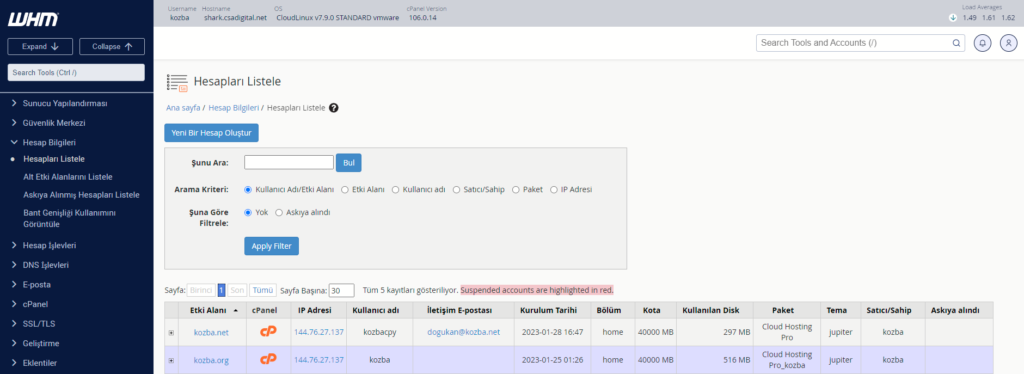Click the WHM logo
1024x374 pixels.
point(33,20)
